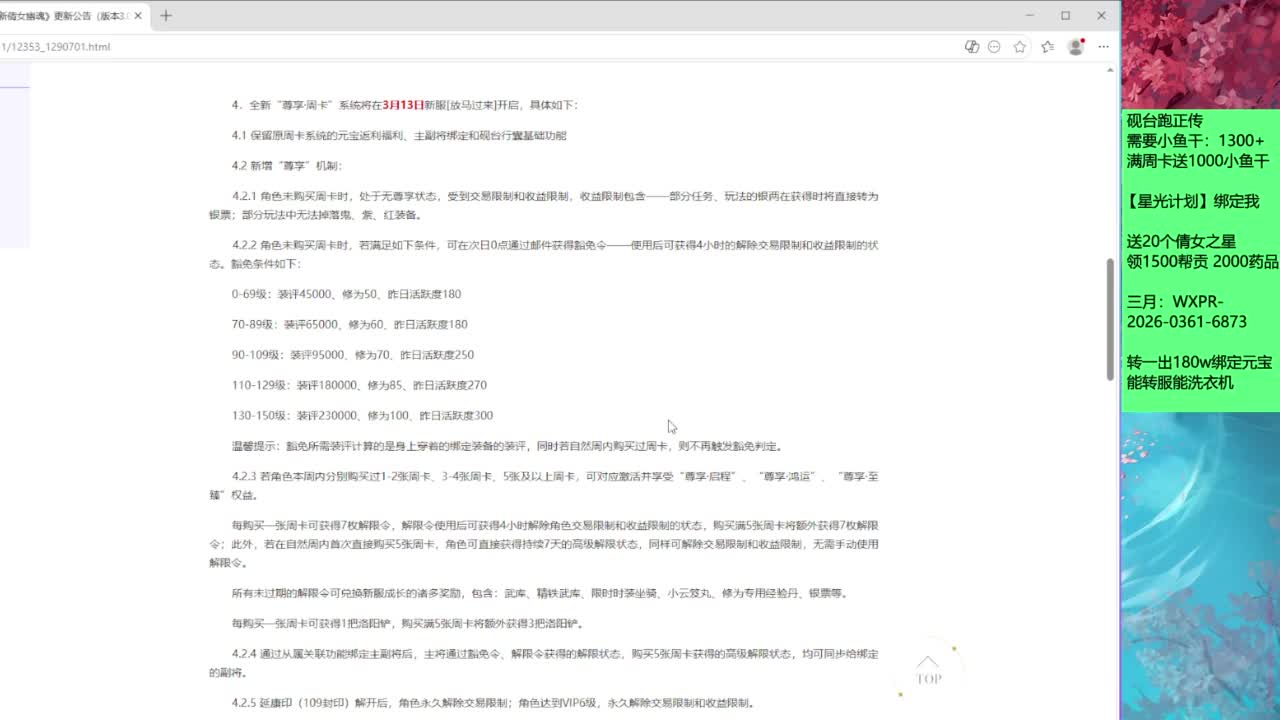Click the paragraph starting '4.2.1 角色未购买周卡时'
The image size is (1280, 720).
pos(544,206)
